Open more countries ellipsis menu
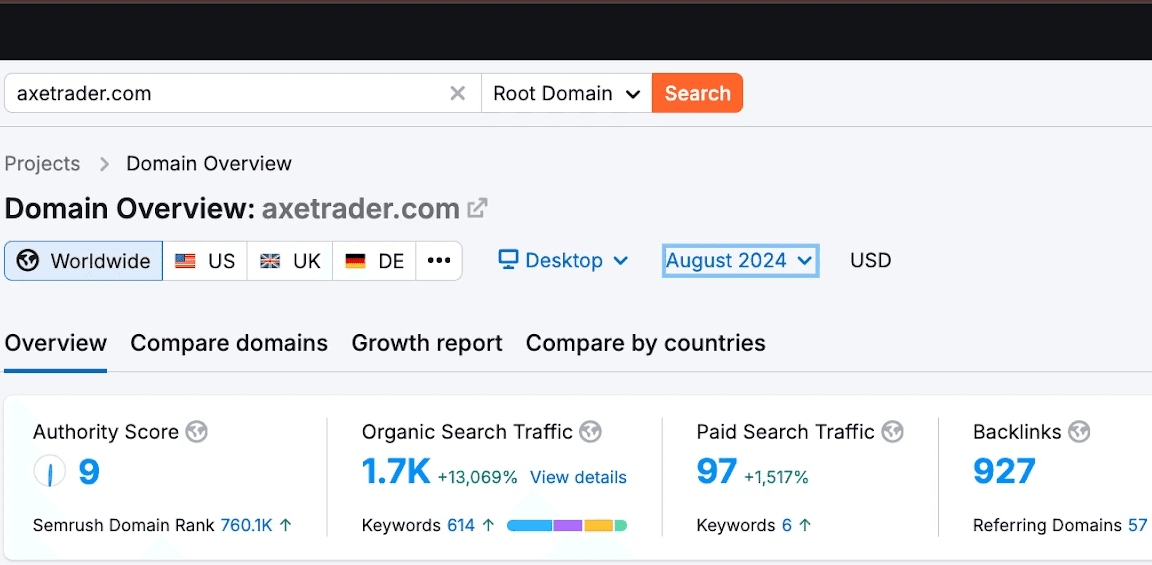 point(439,261)
